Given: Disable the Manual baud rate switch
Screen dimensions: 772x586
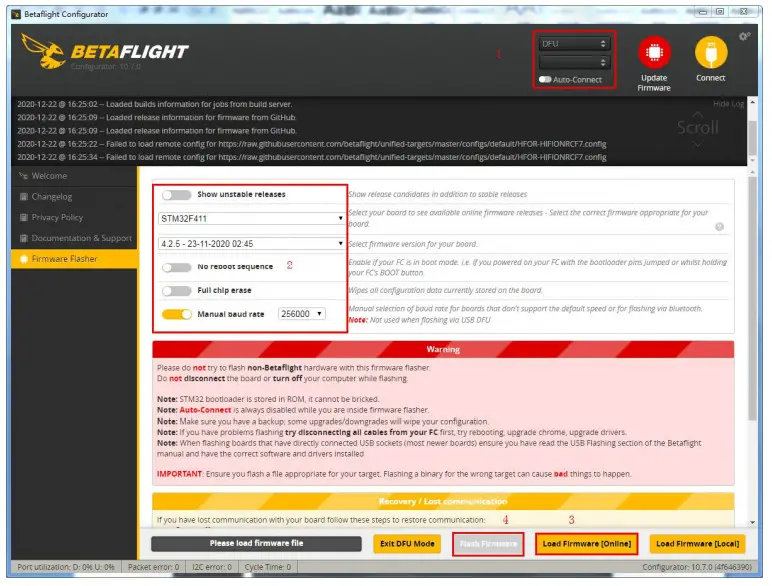Looking at the screenshot, I should pos(176,314).
